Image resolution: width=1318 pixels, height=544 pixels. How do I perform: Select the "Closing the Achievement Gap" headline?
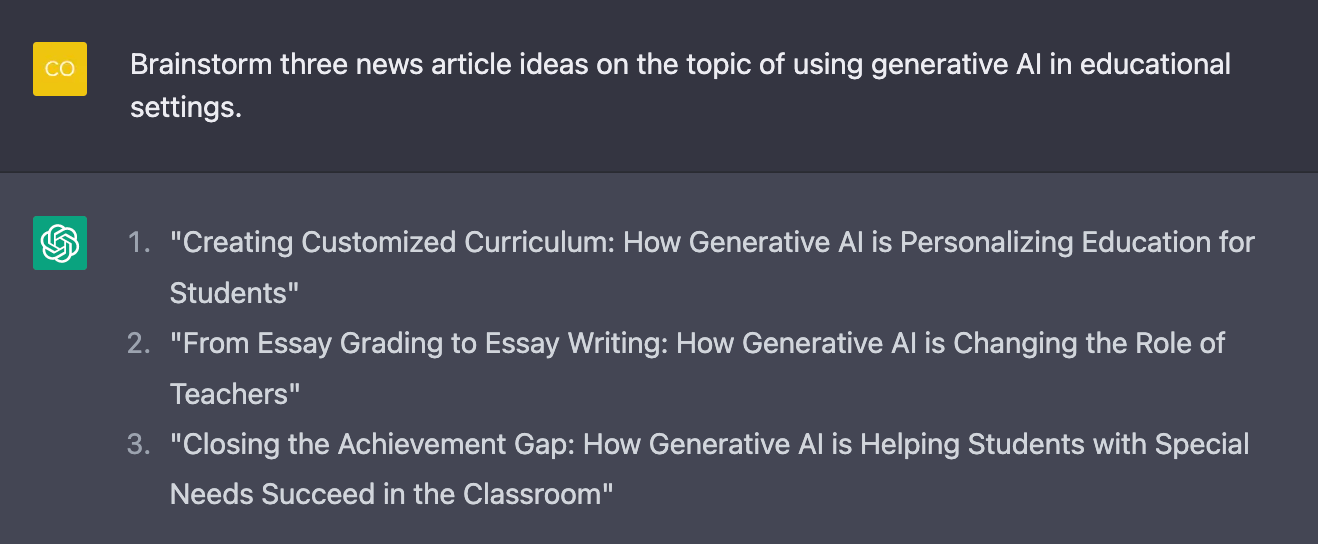click(709, 444)
